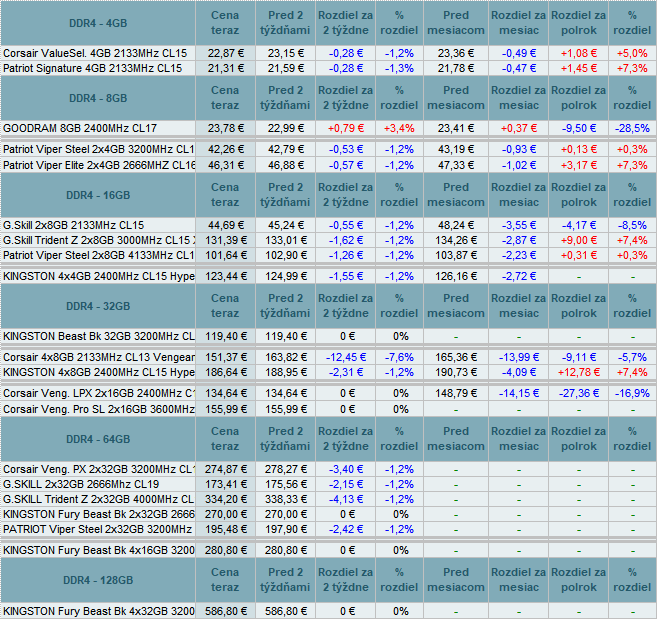Screen dimensions: 657x619
Task: Select the DDR4 - 64GB section header
Action: 98,439
